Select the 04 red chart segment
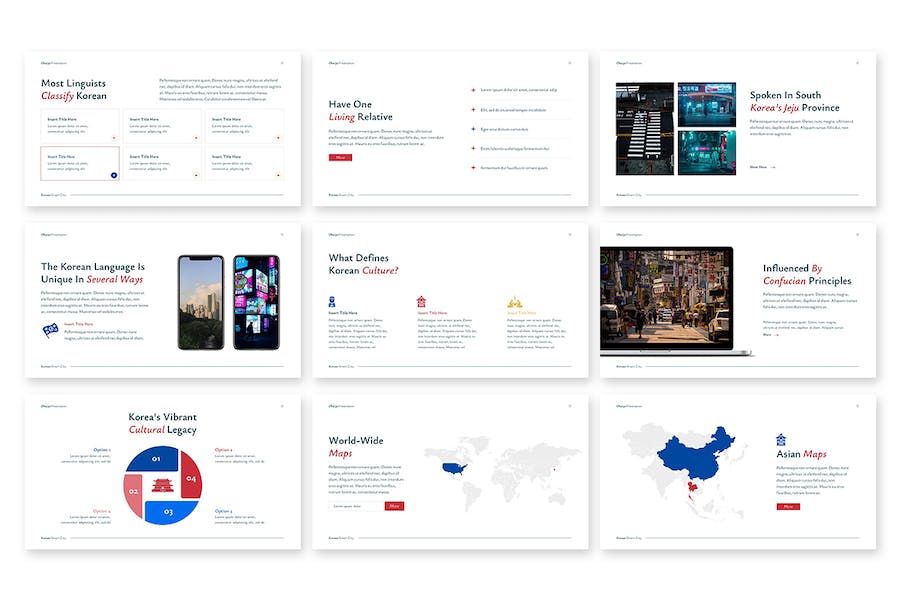 pyautogui.click(x=191, y=479)
